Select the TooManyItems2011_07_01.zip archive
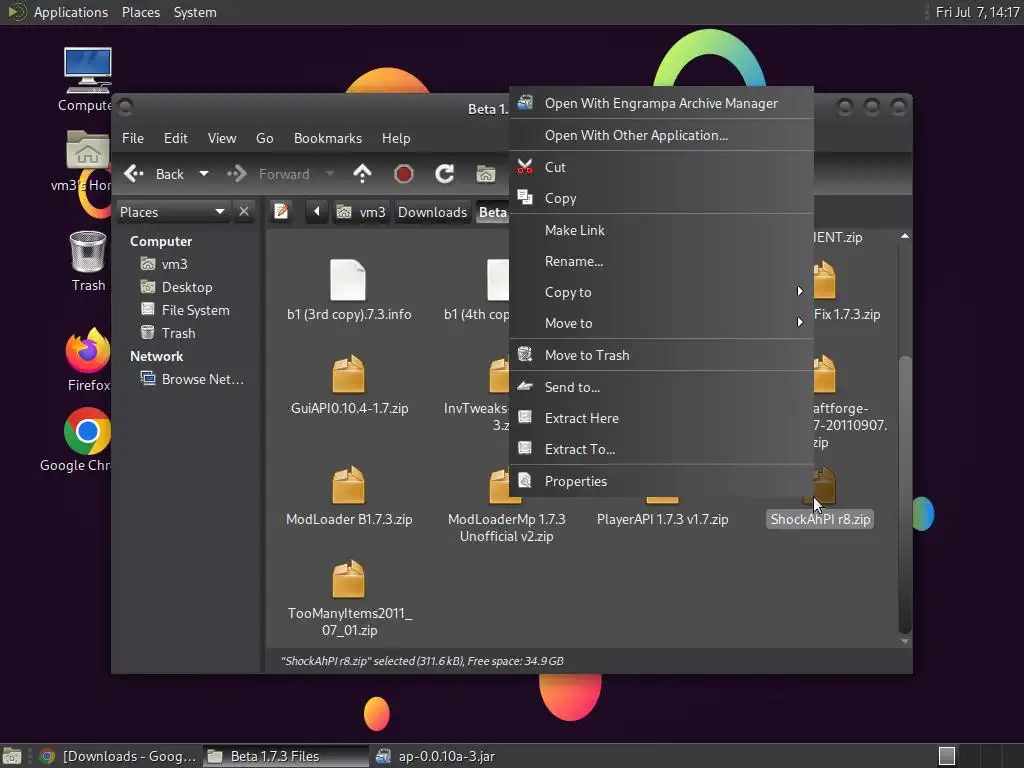The width and height of the screenshot is (1024, 768). 349,599
